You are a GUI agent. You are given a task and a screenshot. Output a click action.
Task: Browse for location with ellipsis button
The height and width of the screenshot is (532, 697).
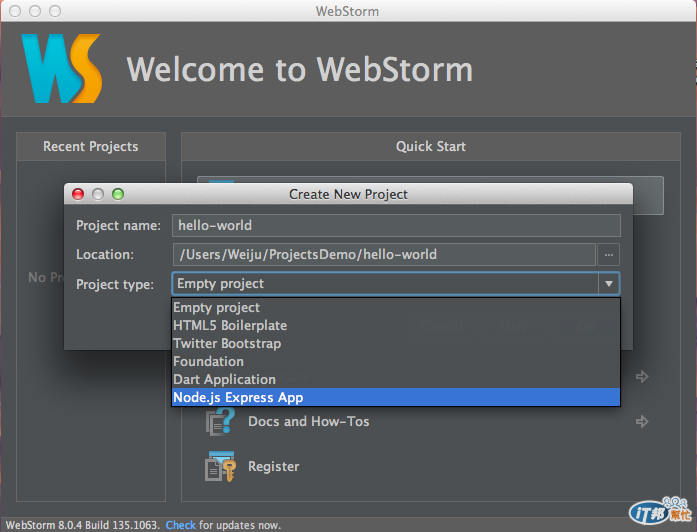coord(609,255)
